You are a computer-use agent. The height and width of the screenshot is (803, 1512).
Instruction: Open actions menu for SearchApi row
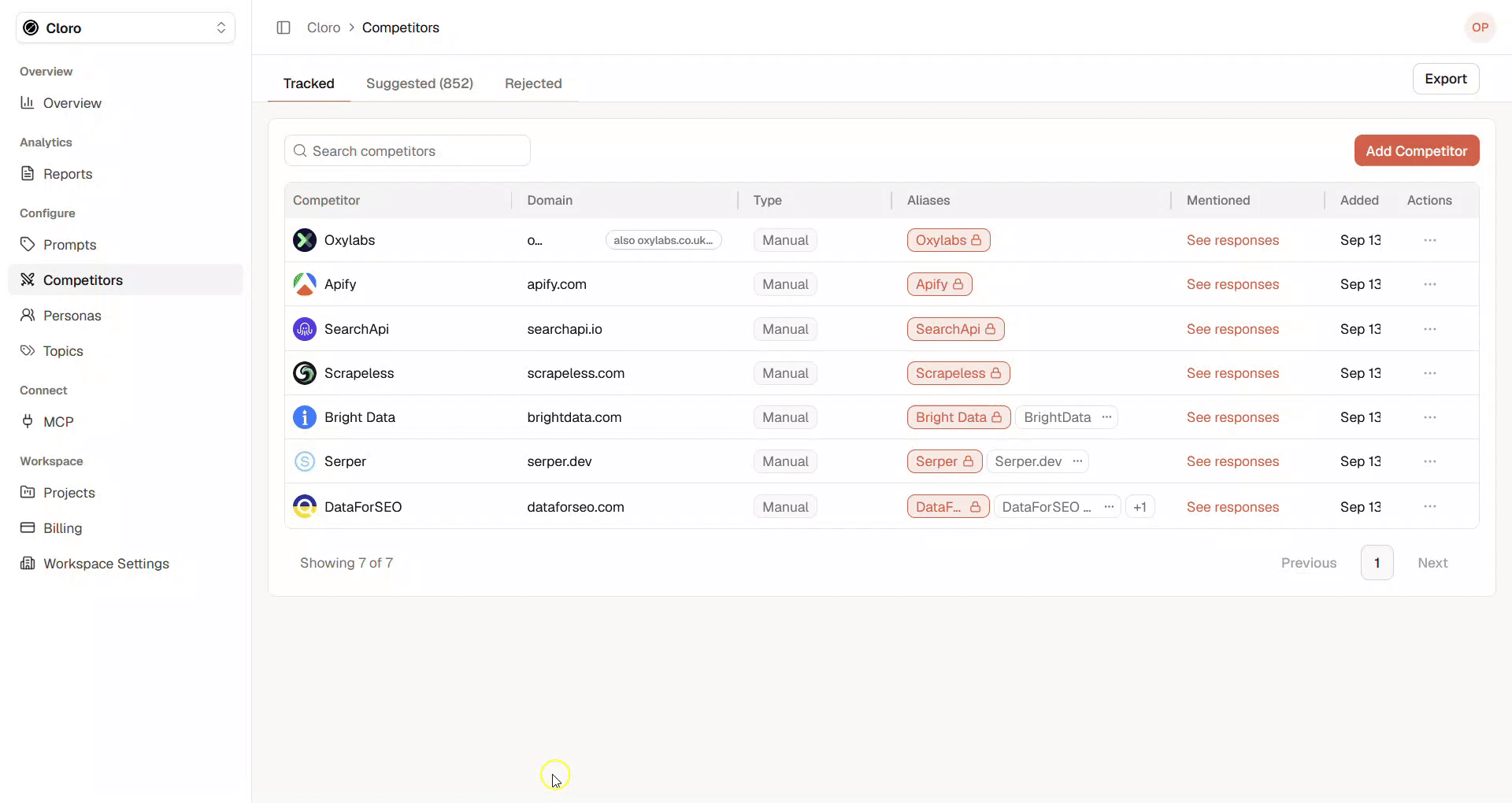point(1430,329)
